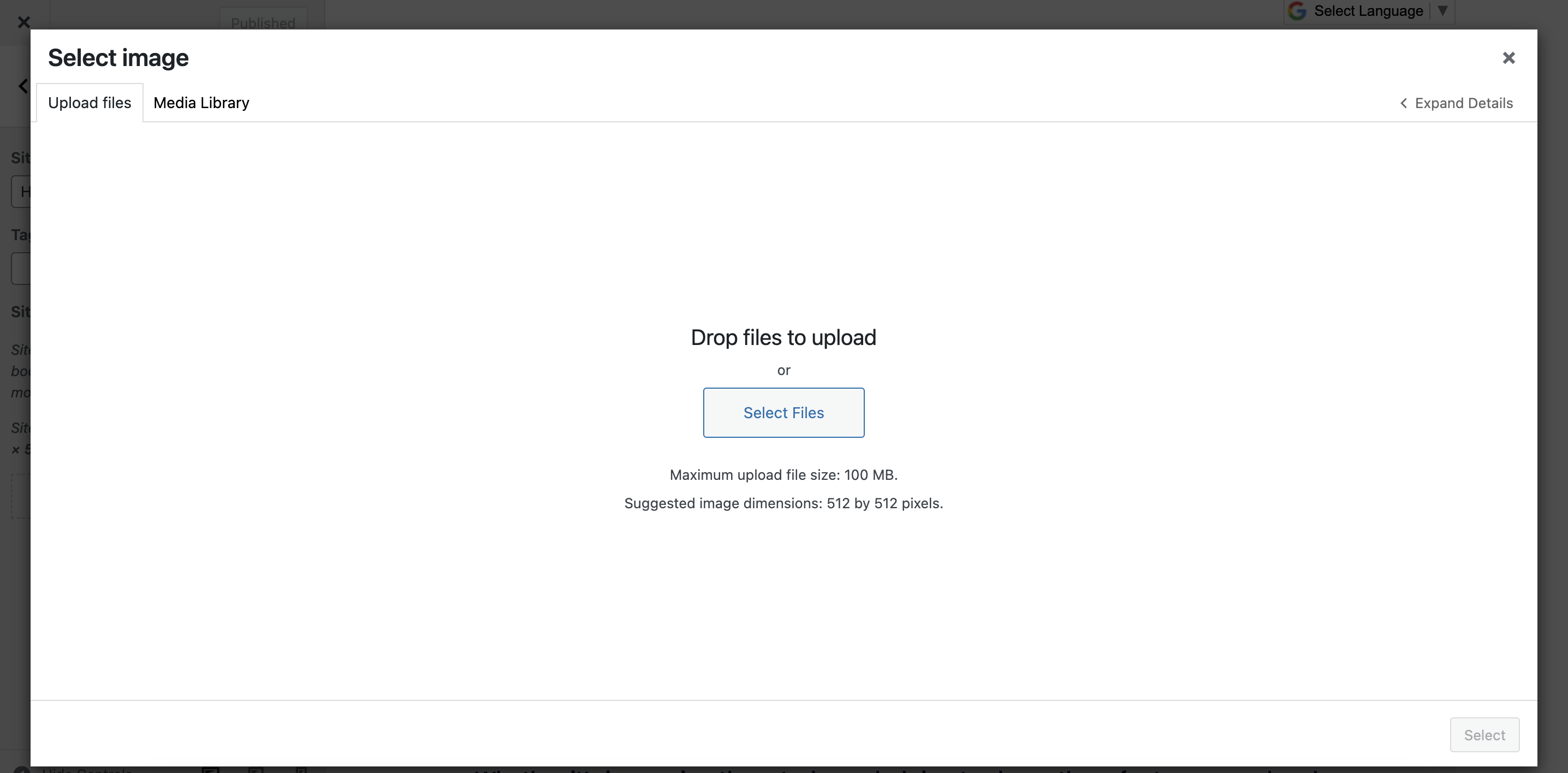Expand Details panel in media modal
The width and height of the screenshot is (1568, 773).
coord(1456,104)
